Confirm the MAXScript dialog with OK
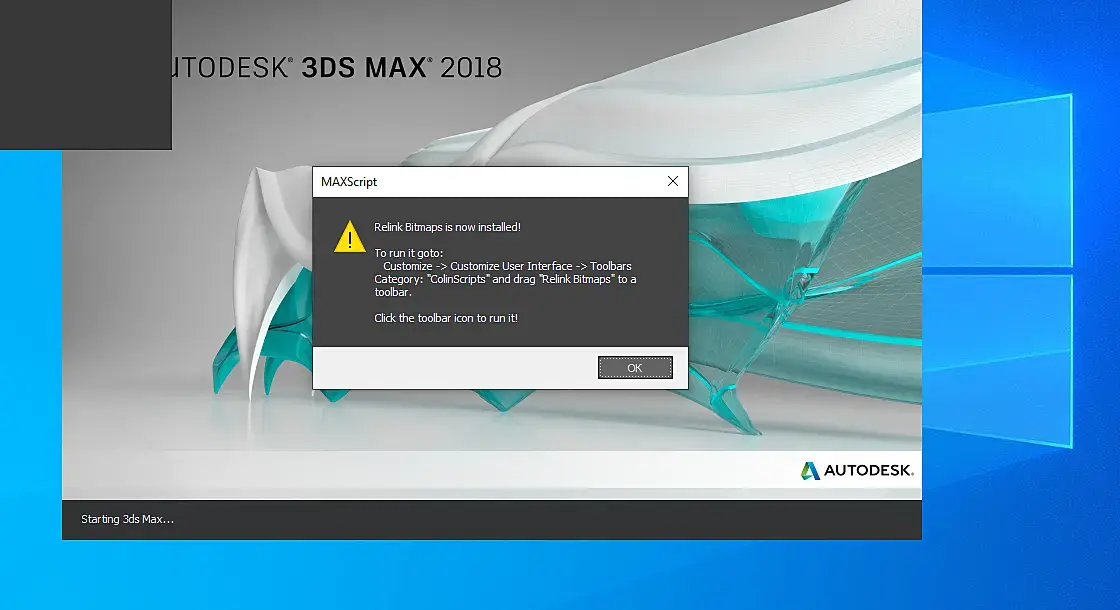Image resolution: width=1120 pixels, height=610 pixels. pyautogui.click(x=635, y=368)
